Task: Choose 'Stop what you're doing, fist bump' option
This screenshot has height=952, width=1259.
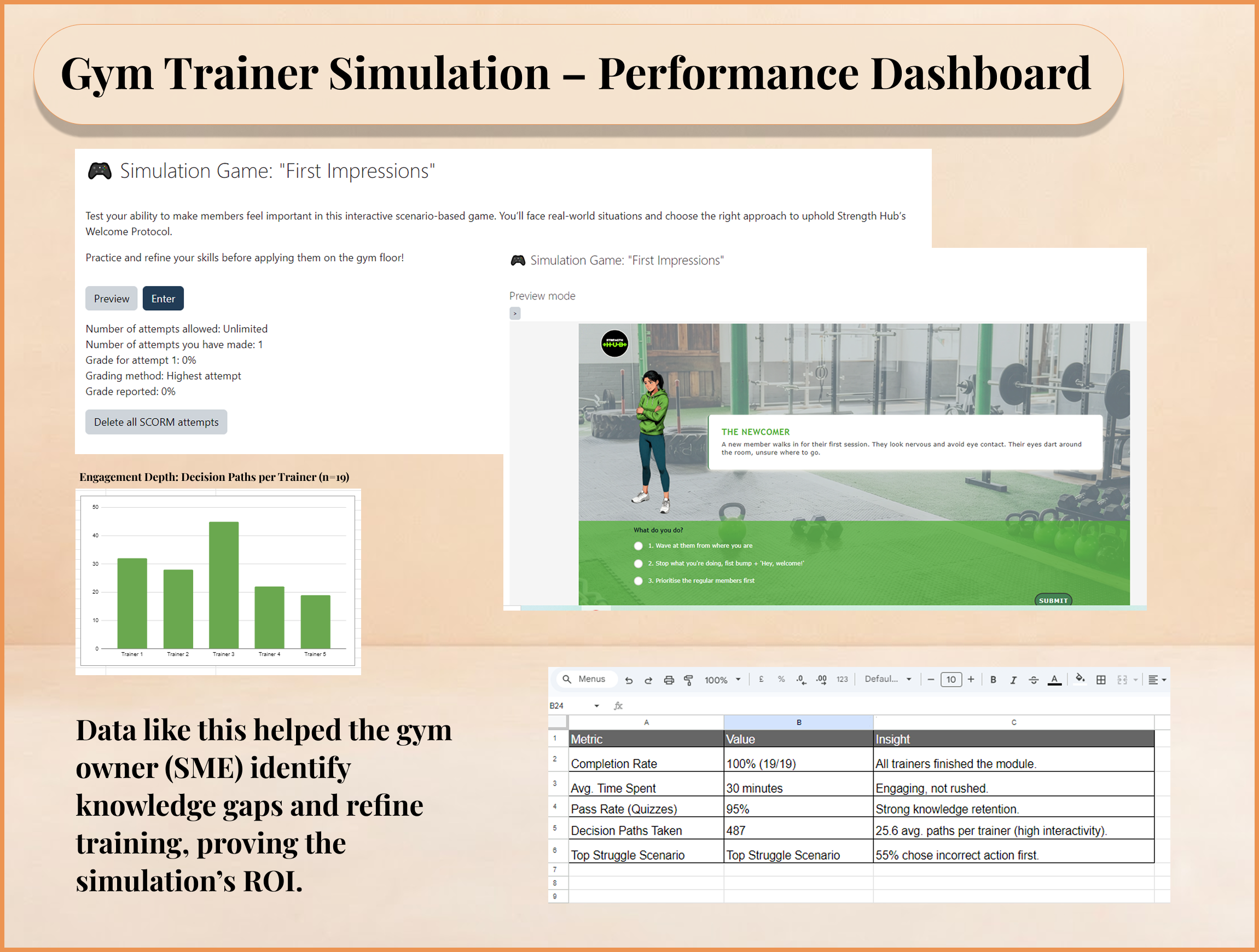Action: tap(639, 564)
